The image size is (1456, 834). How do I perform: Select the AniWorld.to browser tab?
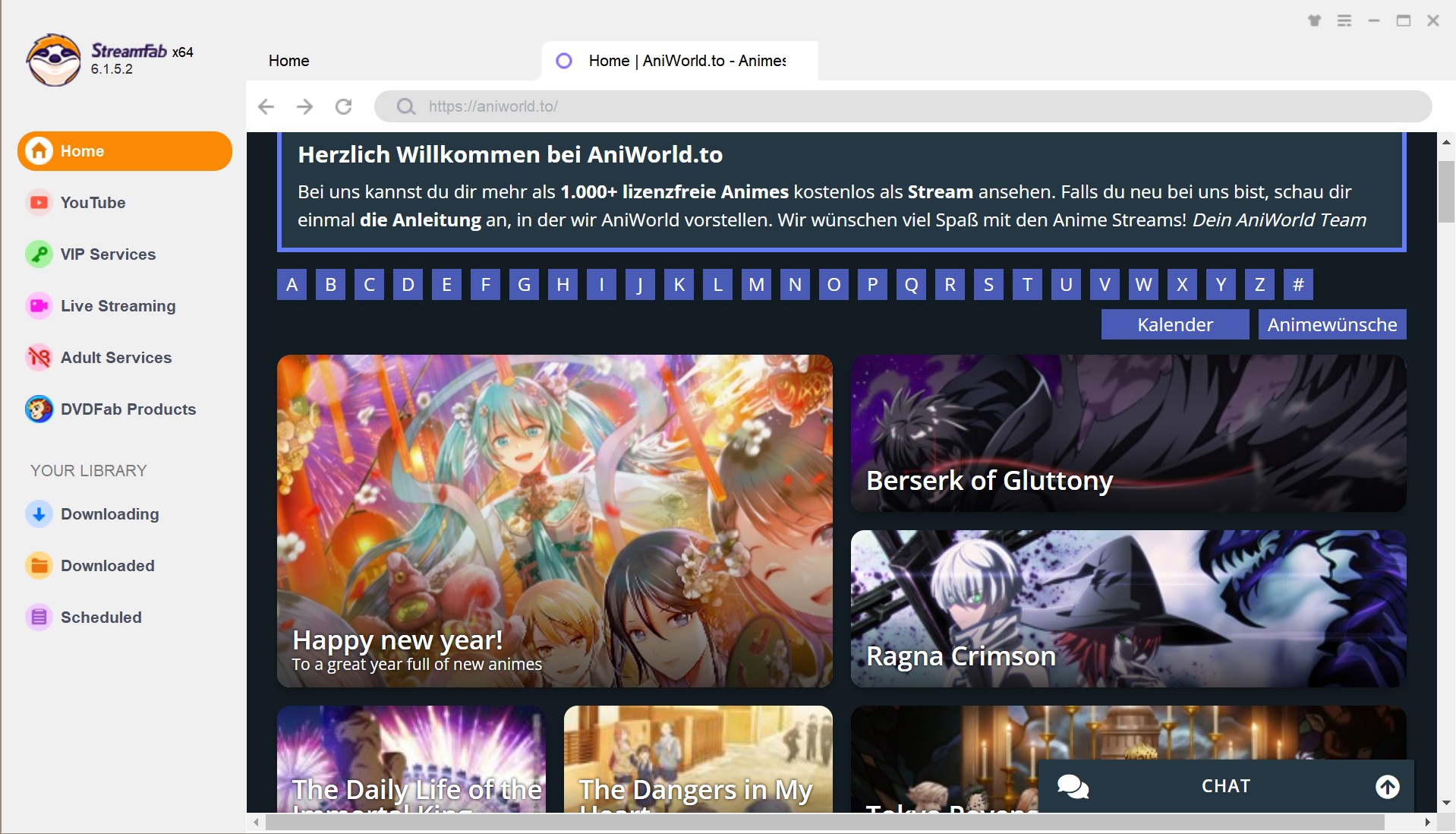(x=679, y=61)
